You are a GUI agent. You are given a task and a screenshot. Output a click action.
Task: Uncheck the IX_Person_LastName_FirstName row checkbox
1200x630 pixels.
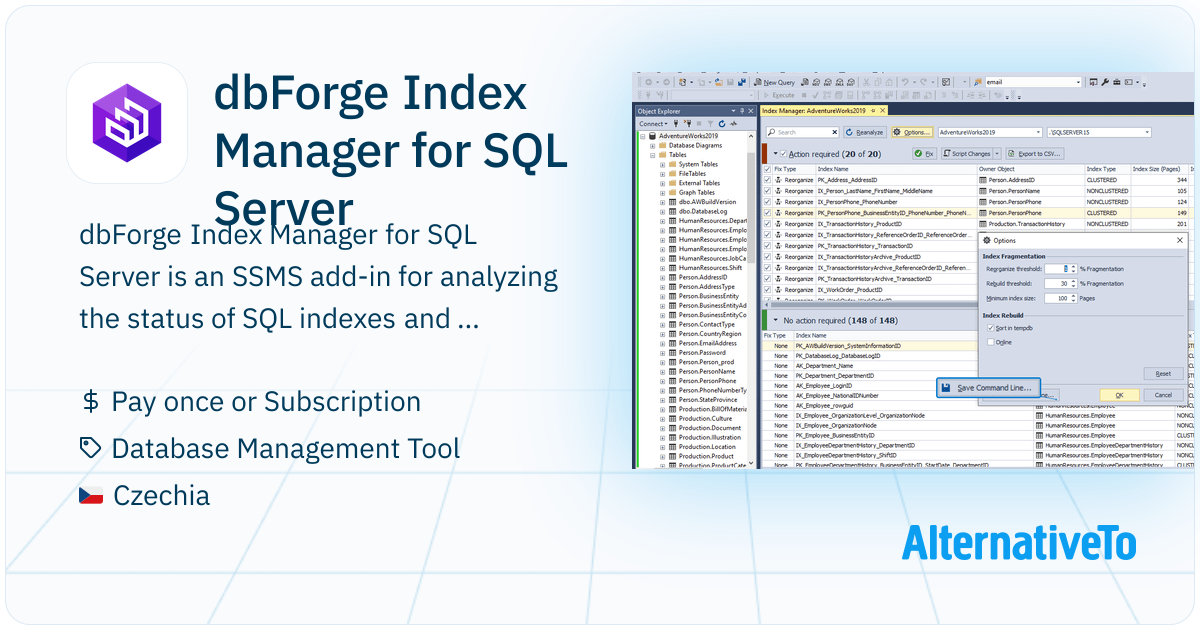click(x=767, y=191)
